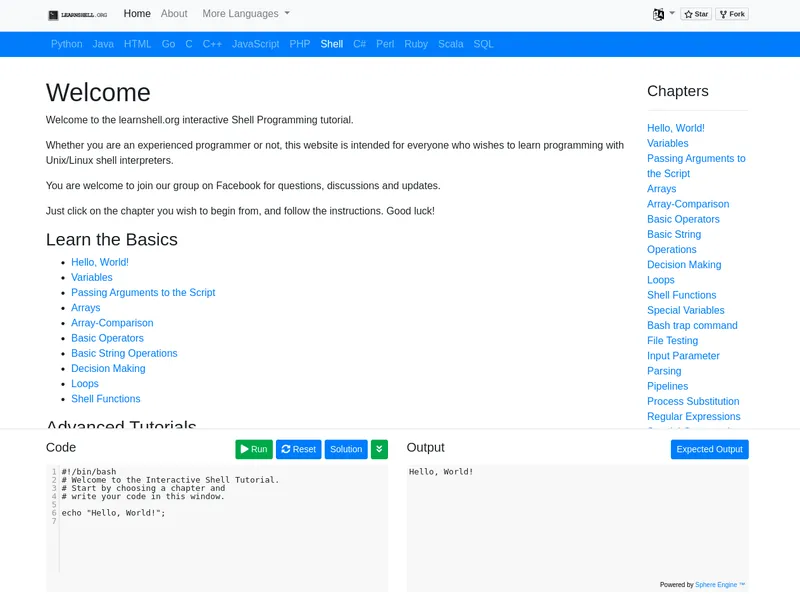Reset the code editor
Viewport: 800px width, 594px height.
point(298,450)
